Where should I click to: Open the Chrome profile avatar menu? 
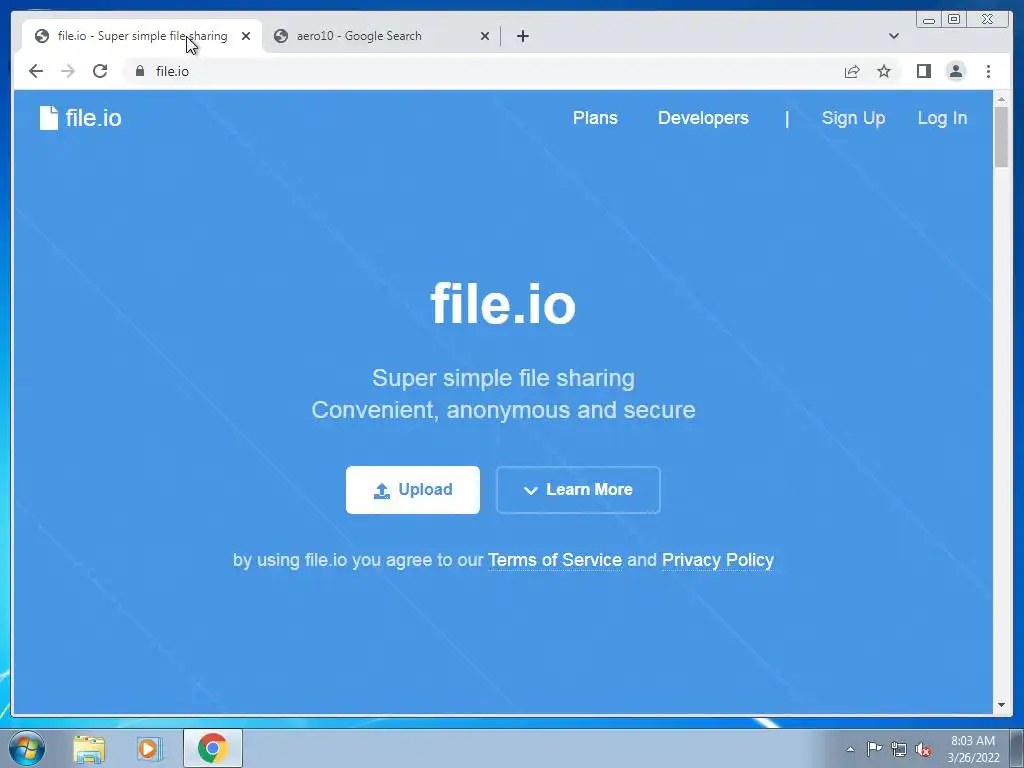pyautogui.click(x=955, y=71)
